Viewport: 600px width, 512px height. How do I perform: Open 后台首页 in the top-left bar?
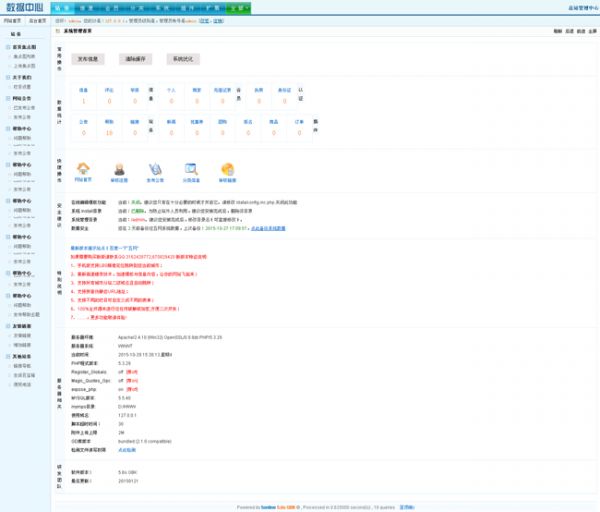pos(38,21)
